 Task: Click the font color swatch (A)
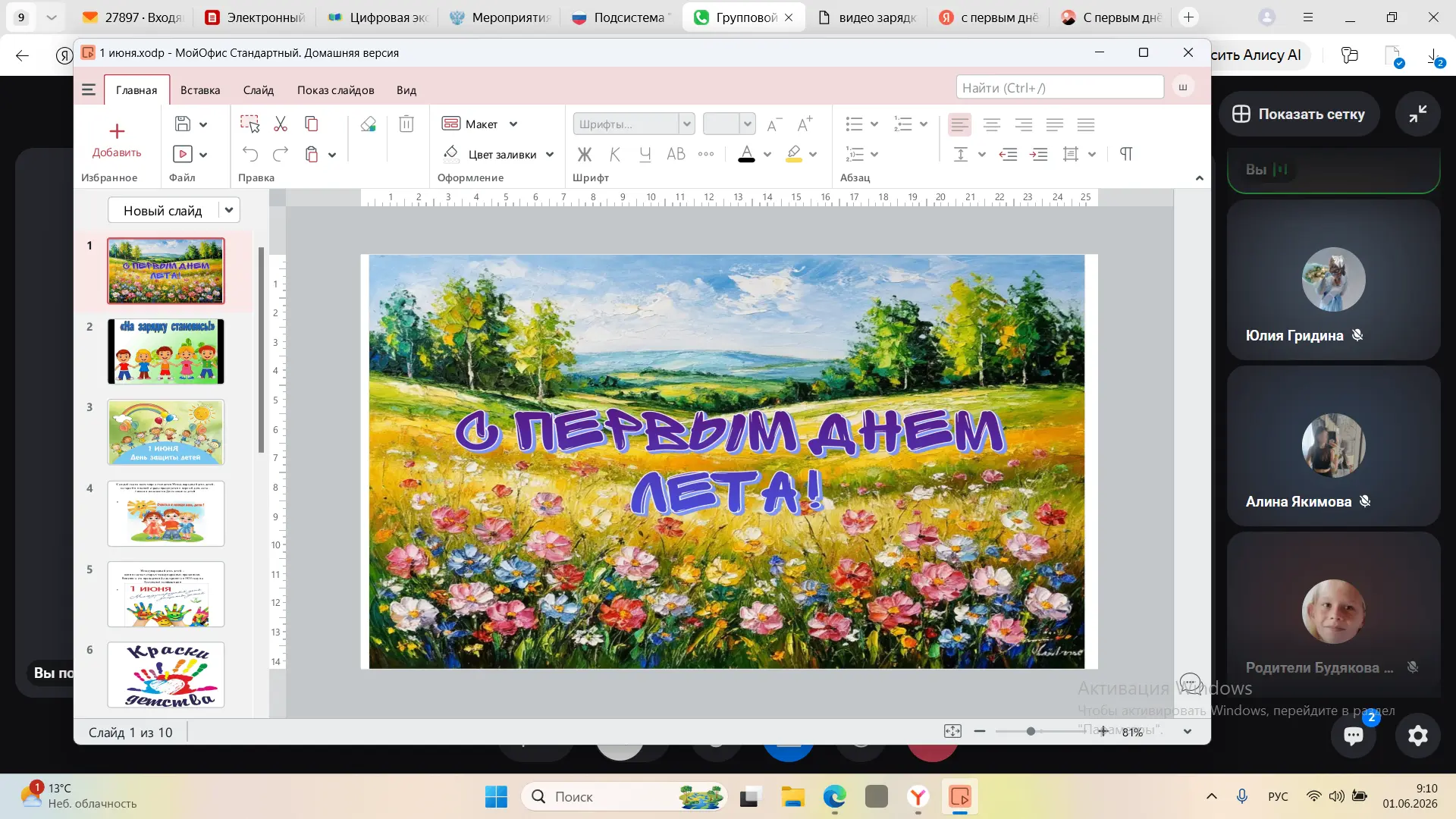(x=747, y=155)
